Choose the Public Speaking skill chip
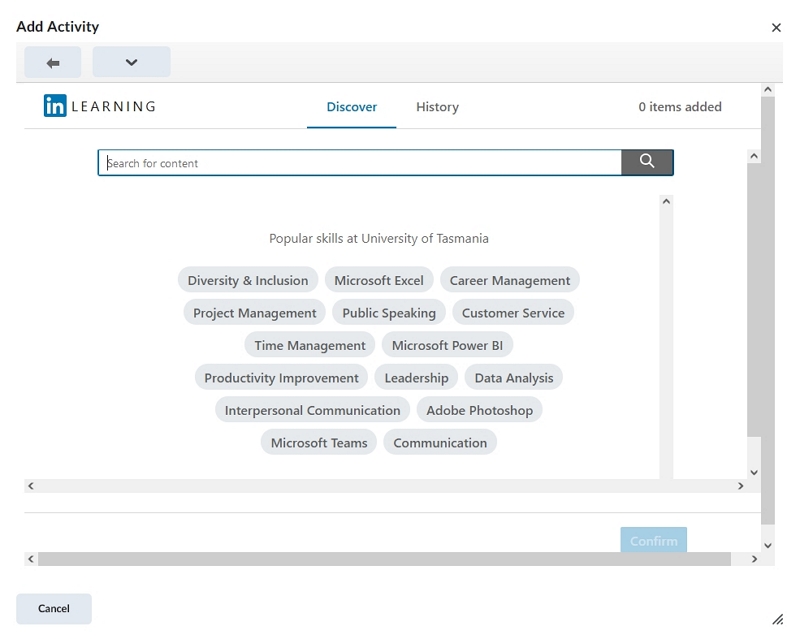Image resolution: width=800 pixels, height=639 pixels. click(389, 313)
